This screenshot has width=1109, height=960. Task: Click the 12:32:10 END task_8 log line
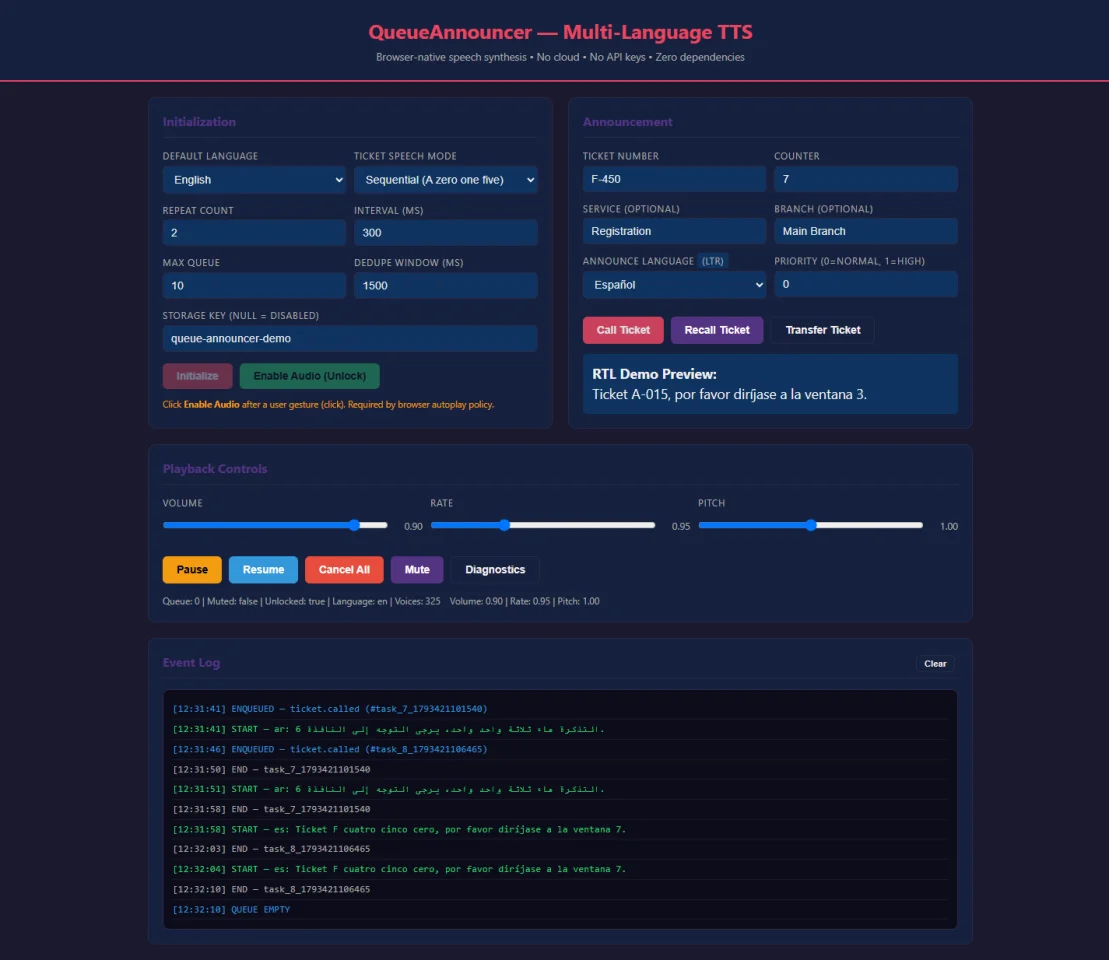560,889
